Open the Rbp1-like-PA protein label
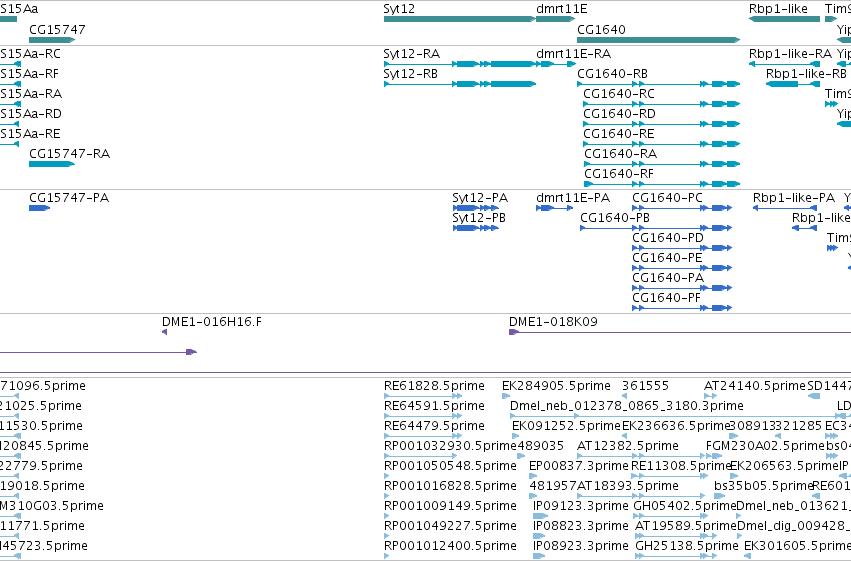This screenshot has width=851, height=561. [794, 198]
